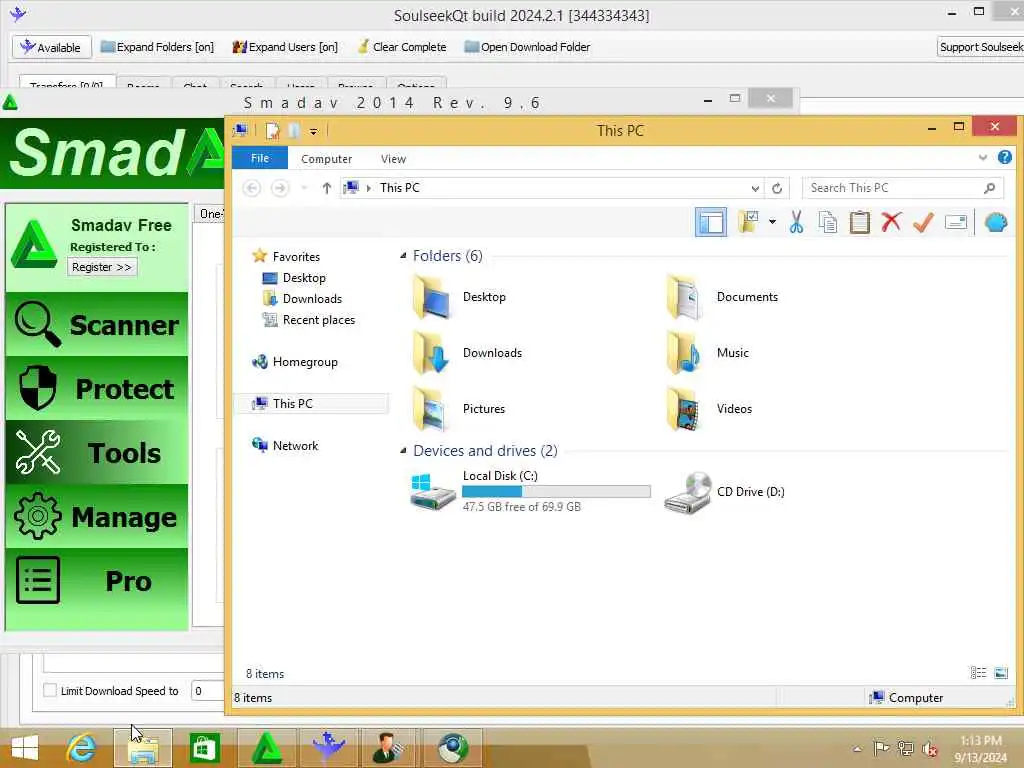Click the Properties quick access icon
Viewport: 1024px width, 768px height.
click(272, 131)
